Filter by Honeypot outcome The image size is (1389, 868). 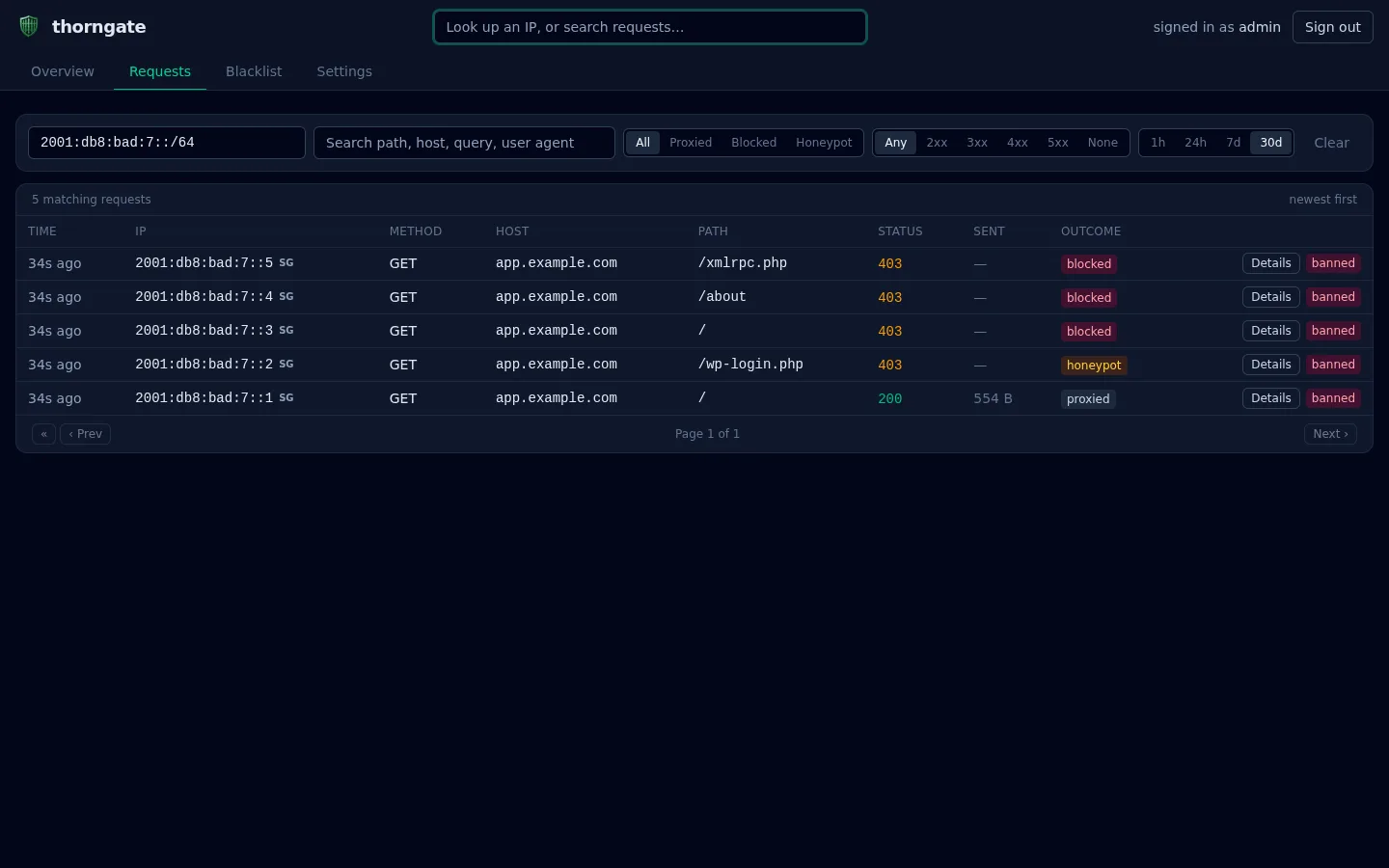click(824, 143)
